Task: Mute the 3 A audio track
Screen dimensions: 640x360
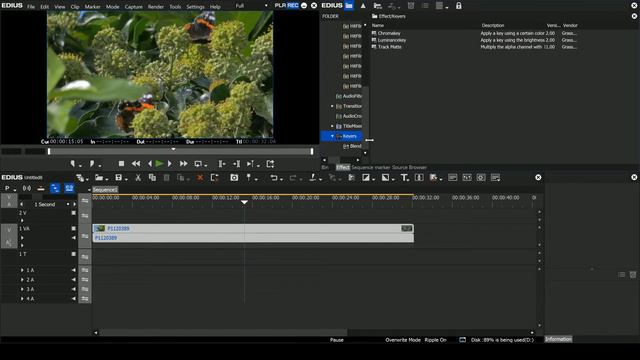Action: [73, 289]
